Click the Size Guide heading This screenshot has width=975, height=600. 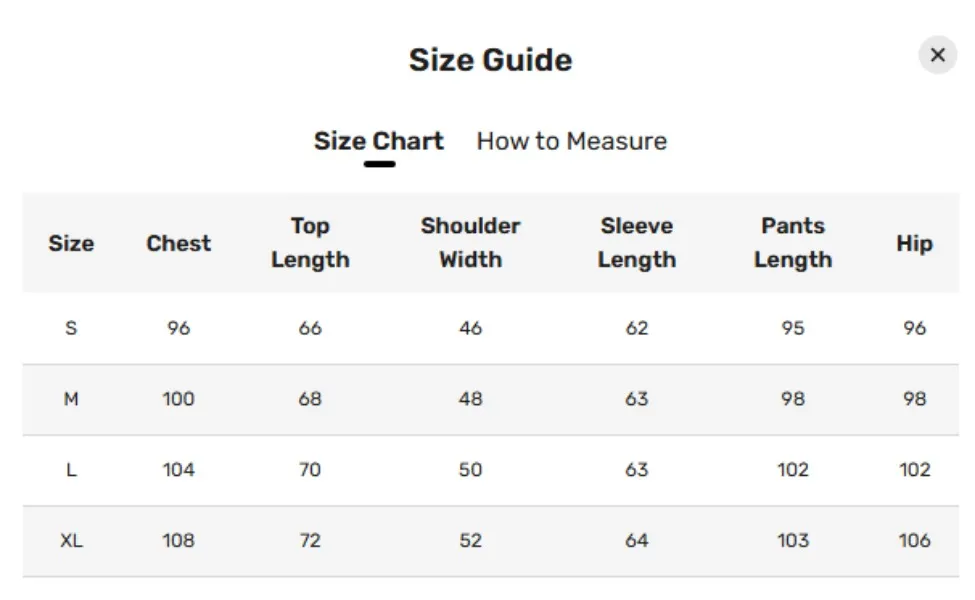490,60
